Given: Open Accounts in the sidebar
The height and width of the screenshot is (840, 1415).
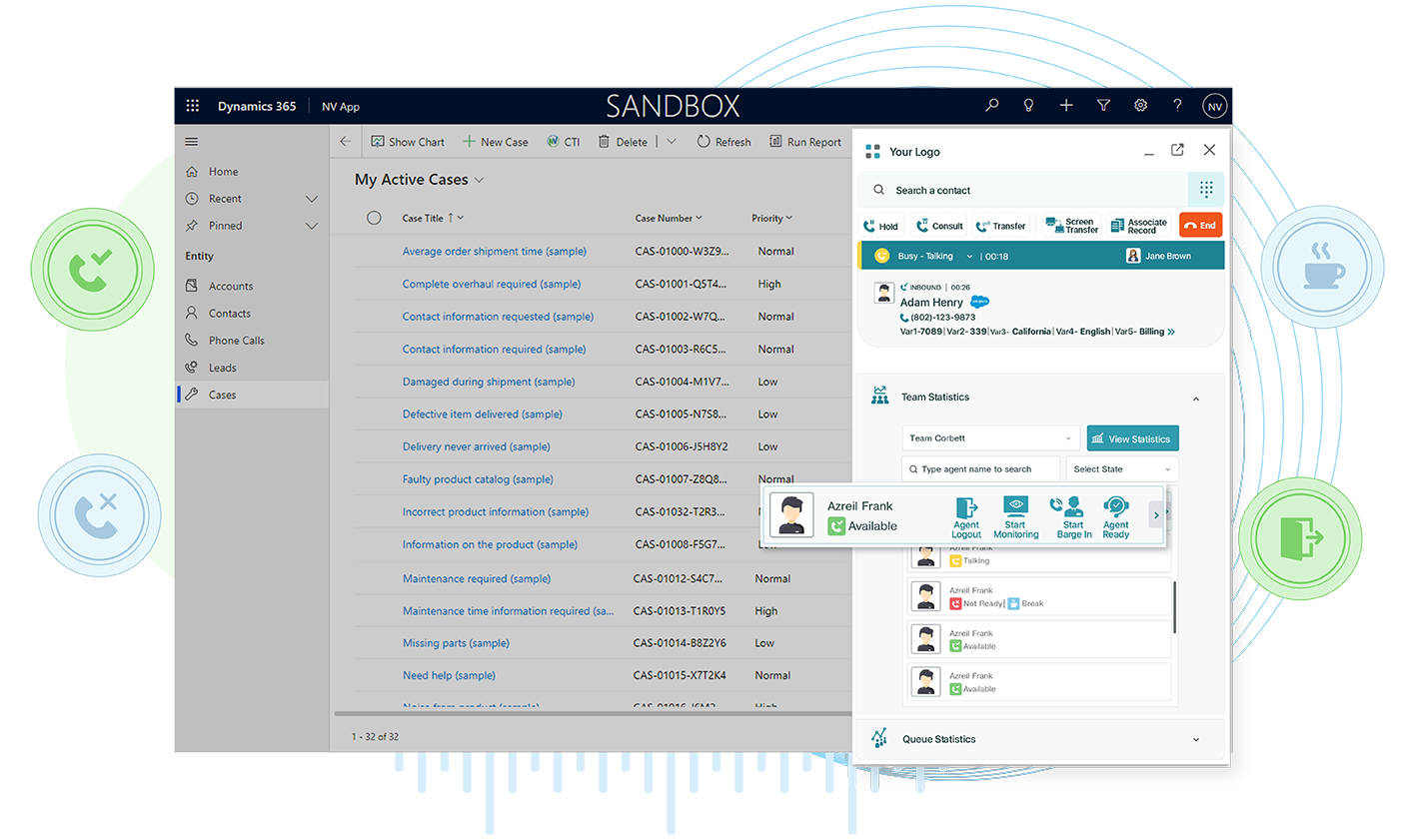Looking at the screenshot, I should click(x=231, y=286).
